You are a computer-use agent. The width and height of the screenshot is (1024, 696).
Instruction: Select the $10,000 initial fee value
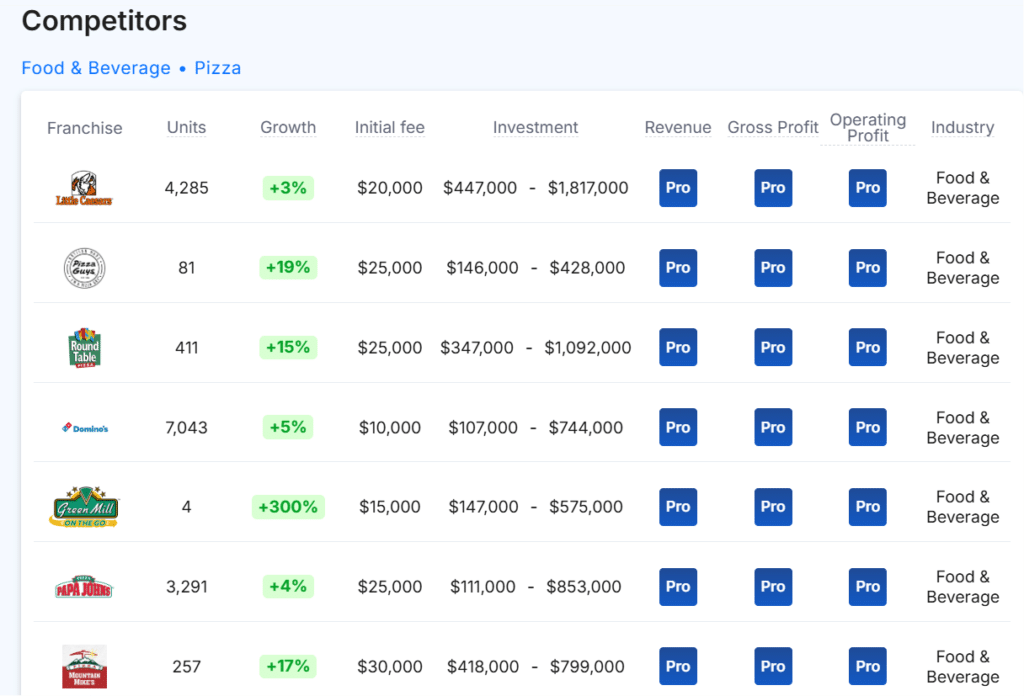click(x=390, y=428)
